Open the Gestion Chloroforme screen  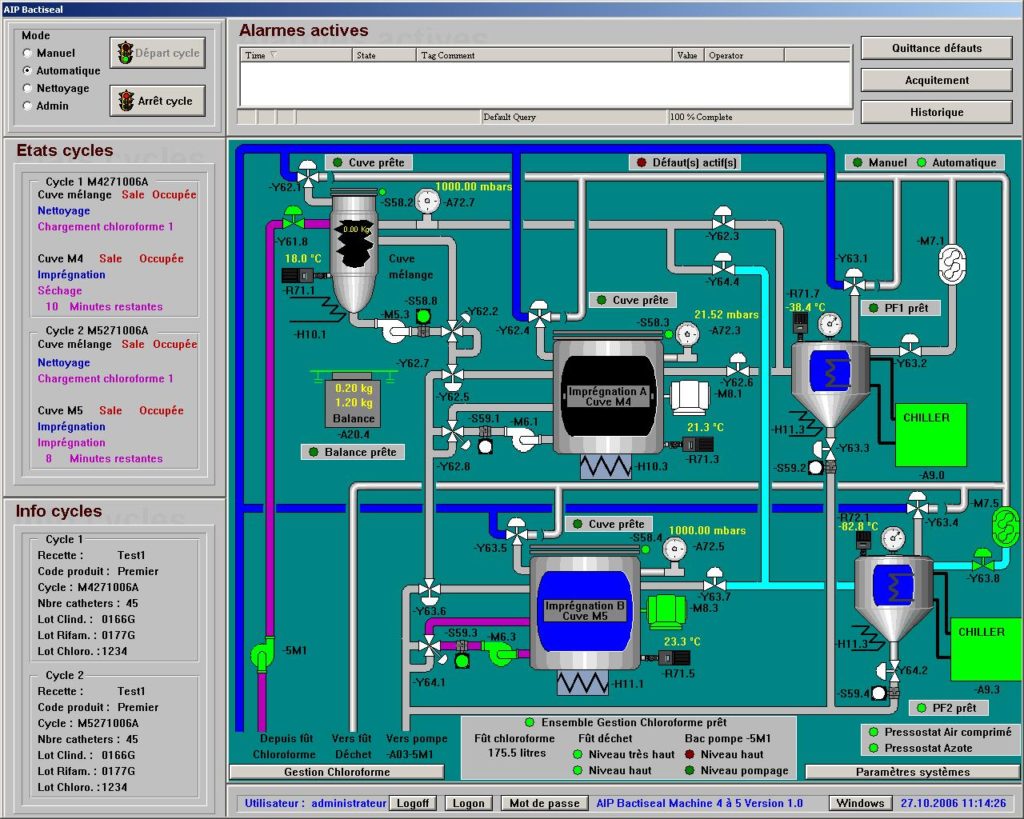[335, 771]
